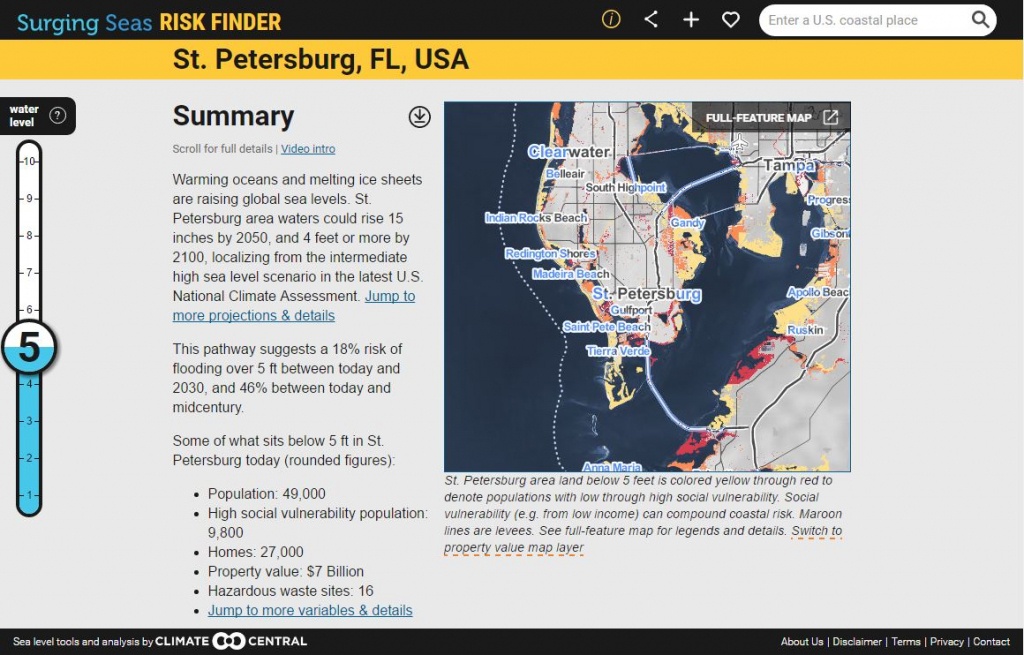Open Privacy footer link
Screen dimensions: 1024x655
pyautogui.click(x=946, y=642)
